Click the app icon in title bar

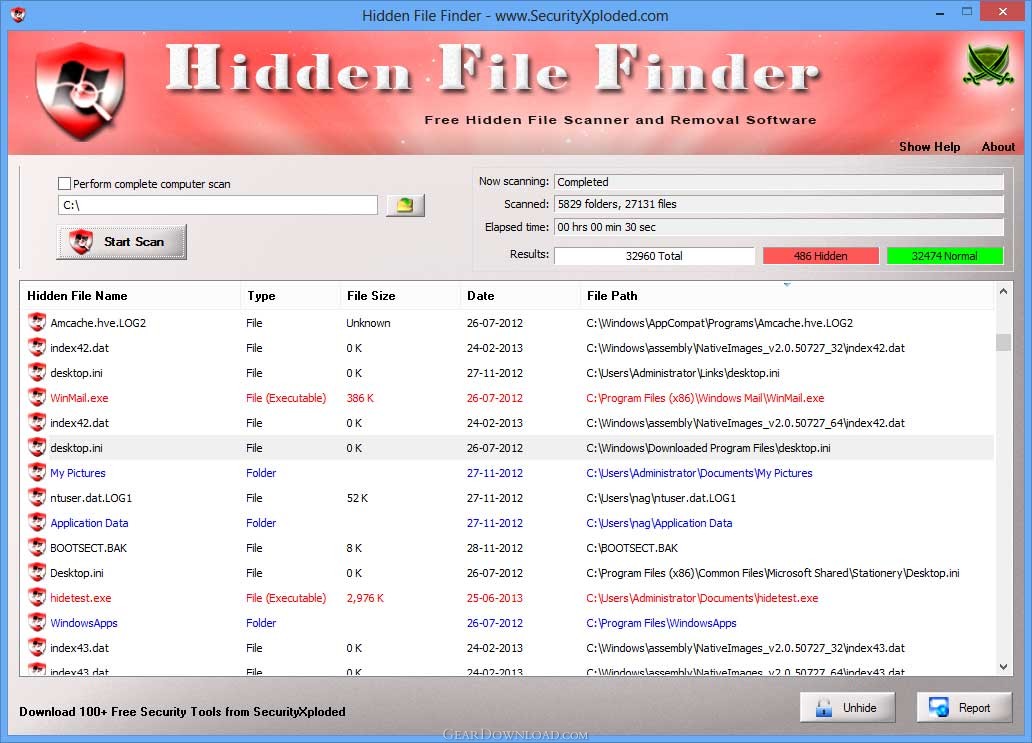tap(18, 14)
